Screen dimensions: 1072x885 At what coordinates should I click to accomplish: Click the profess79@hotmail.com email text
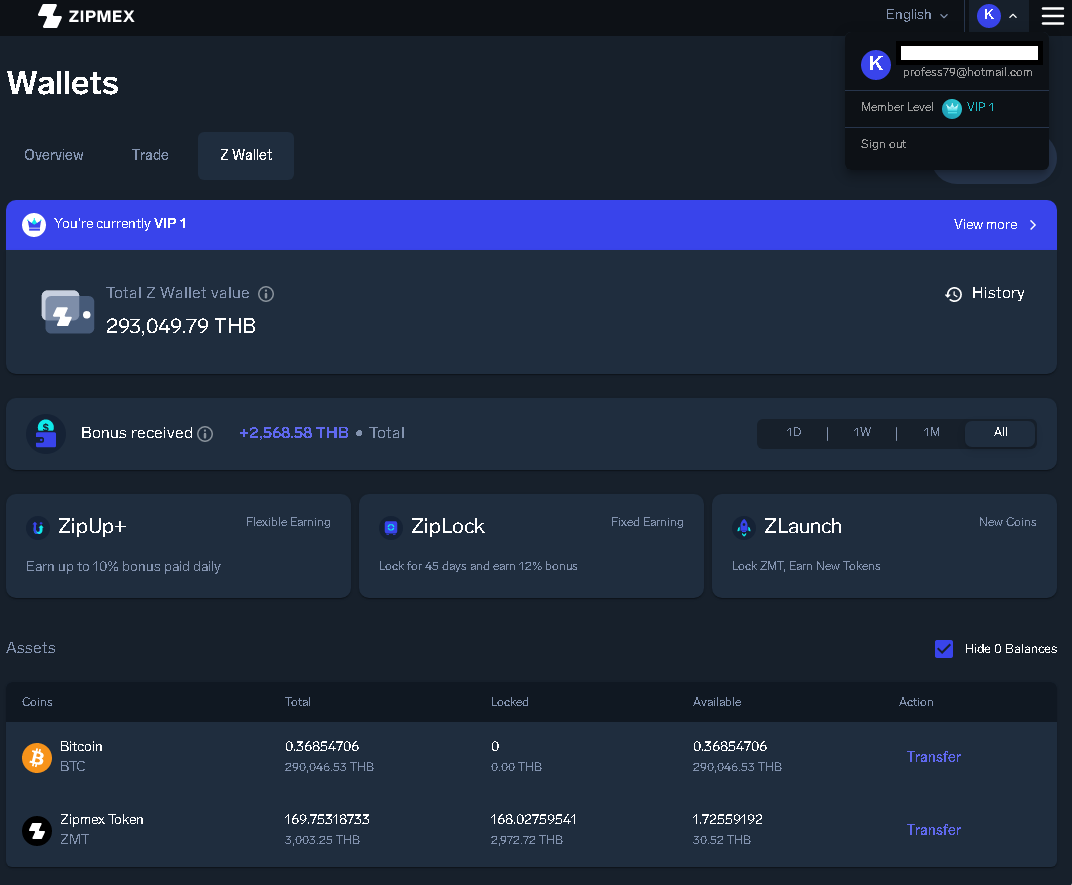967,72
